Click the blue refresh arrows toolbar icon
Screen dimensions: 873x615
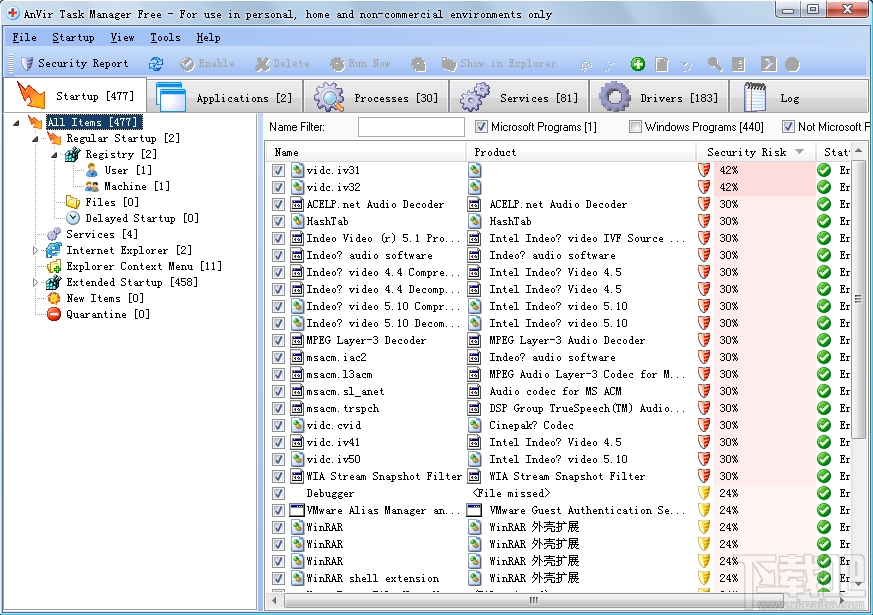click(x=156, y=64)
